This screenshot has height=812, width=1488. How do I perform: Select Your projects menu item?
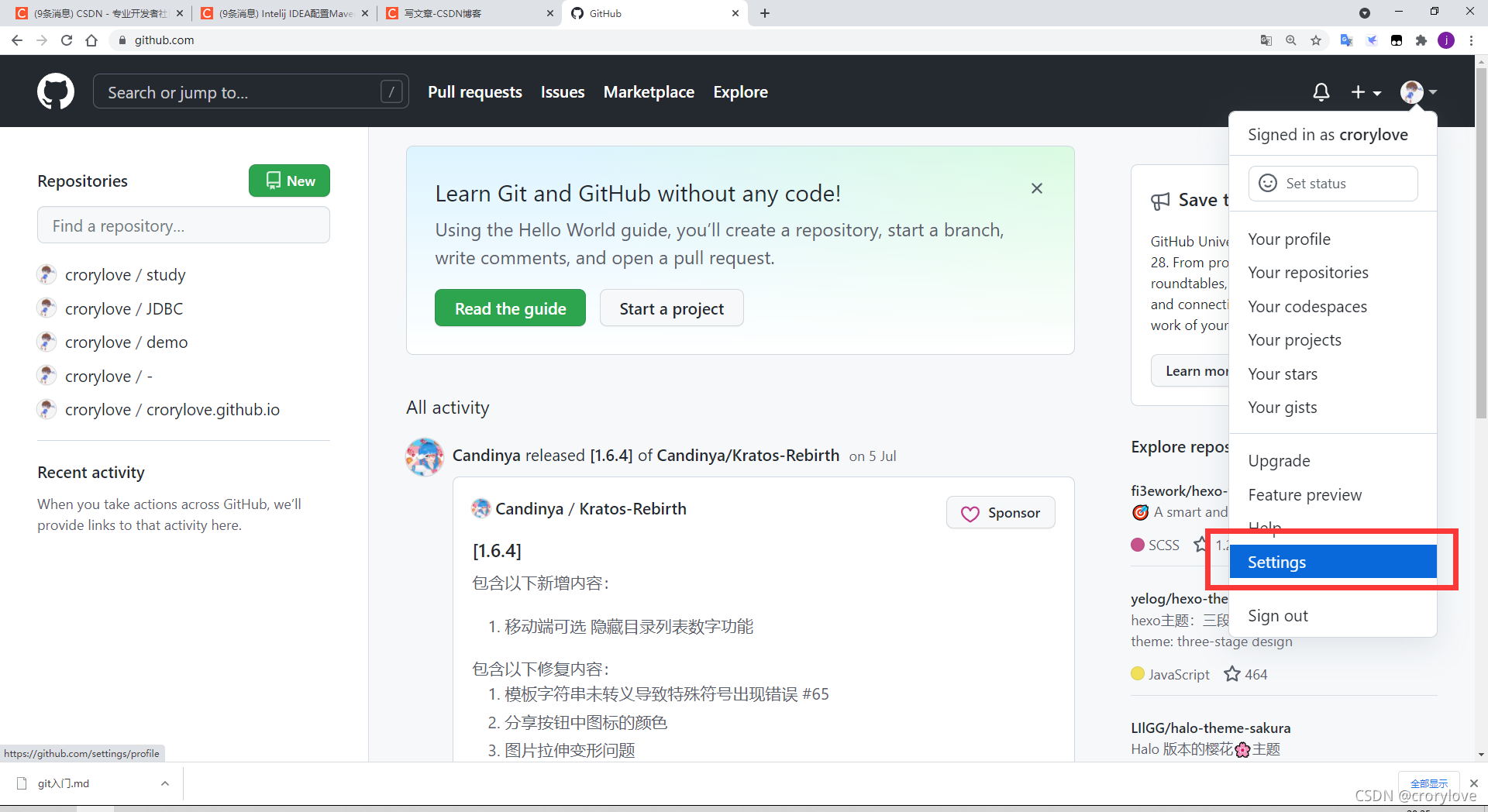(x=1333, y=340)
